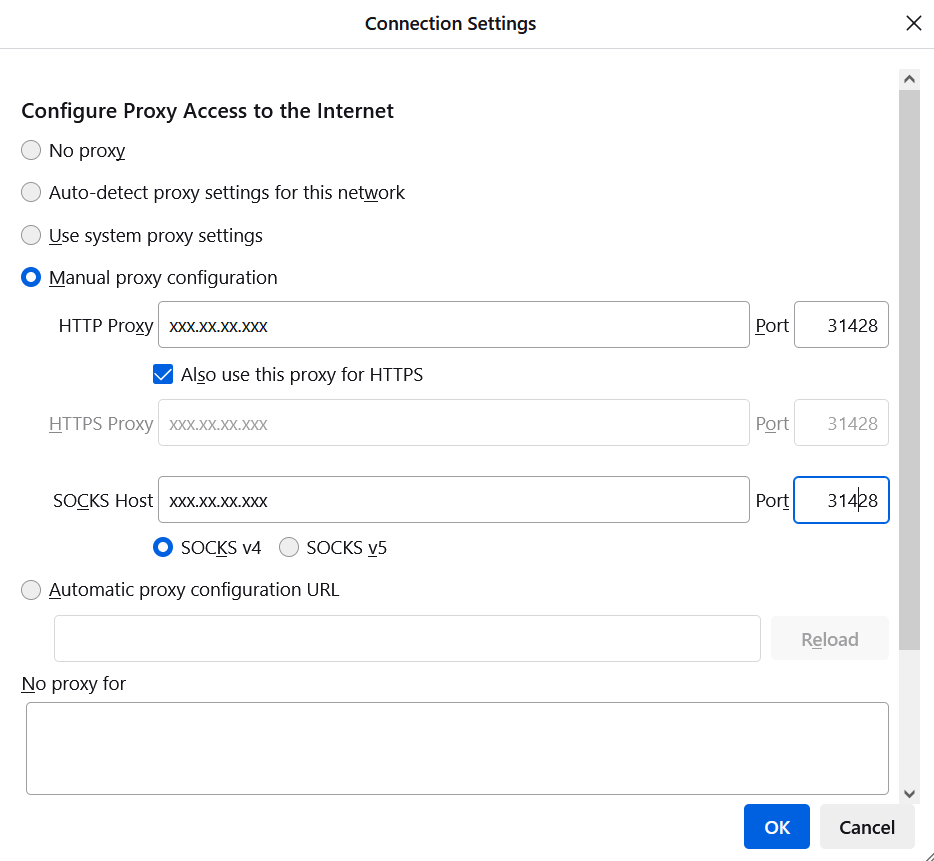The height and width of the screenshot is (861, 934).
Task: Dismiss the dialog with Cancel
Action: 867,827
